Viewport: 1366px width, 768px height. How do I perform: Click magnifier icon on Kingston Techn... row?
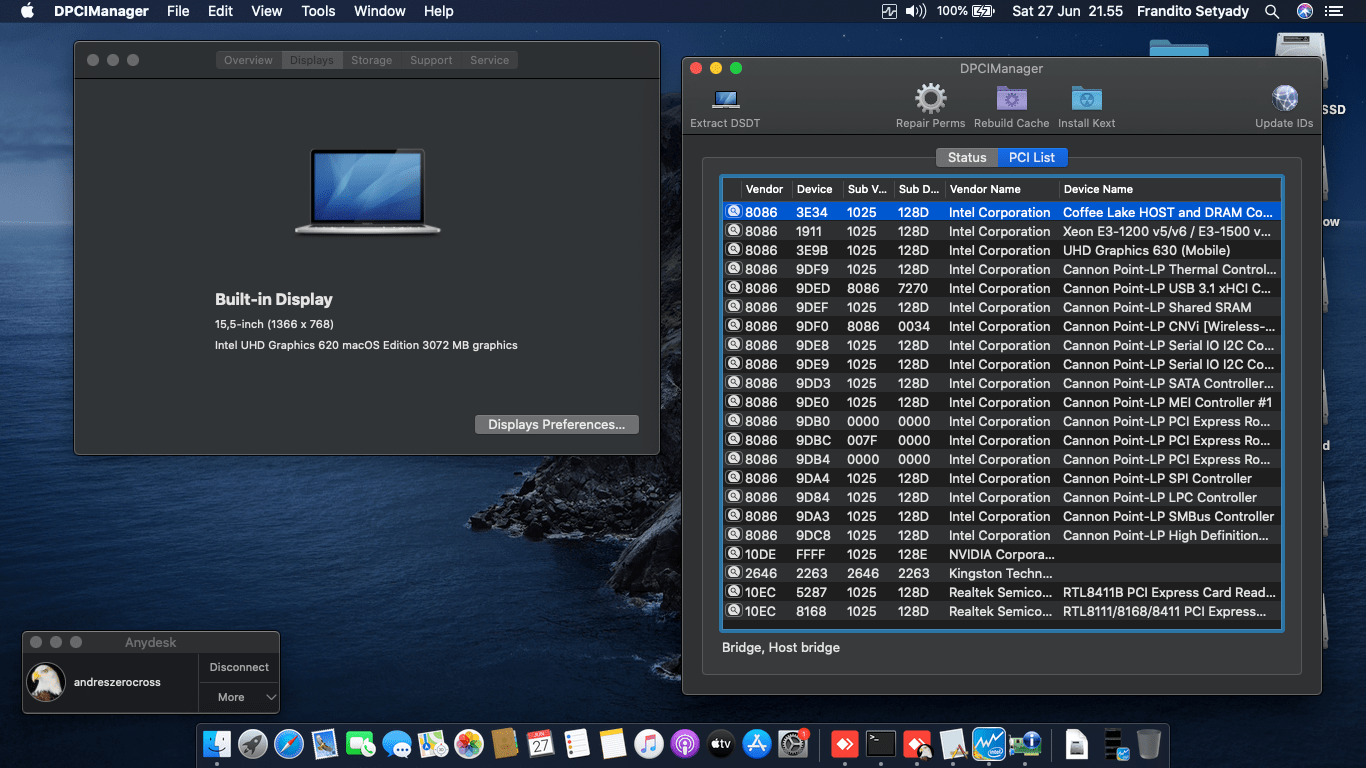tap(732, 573)
